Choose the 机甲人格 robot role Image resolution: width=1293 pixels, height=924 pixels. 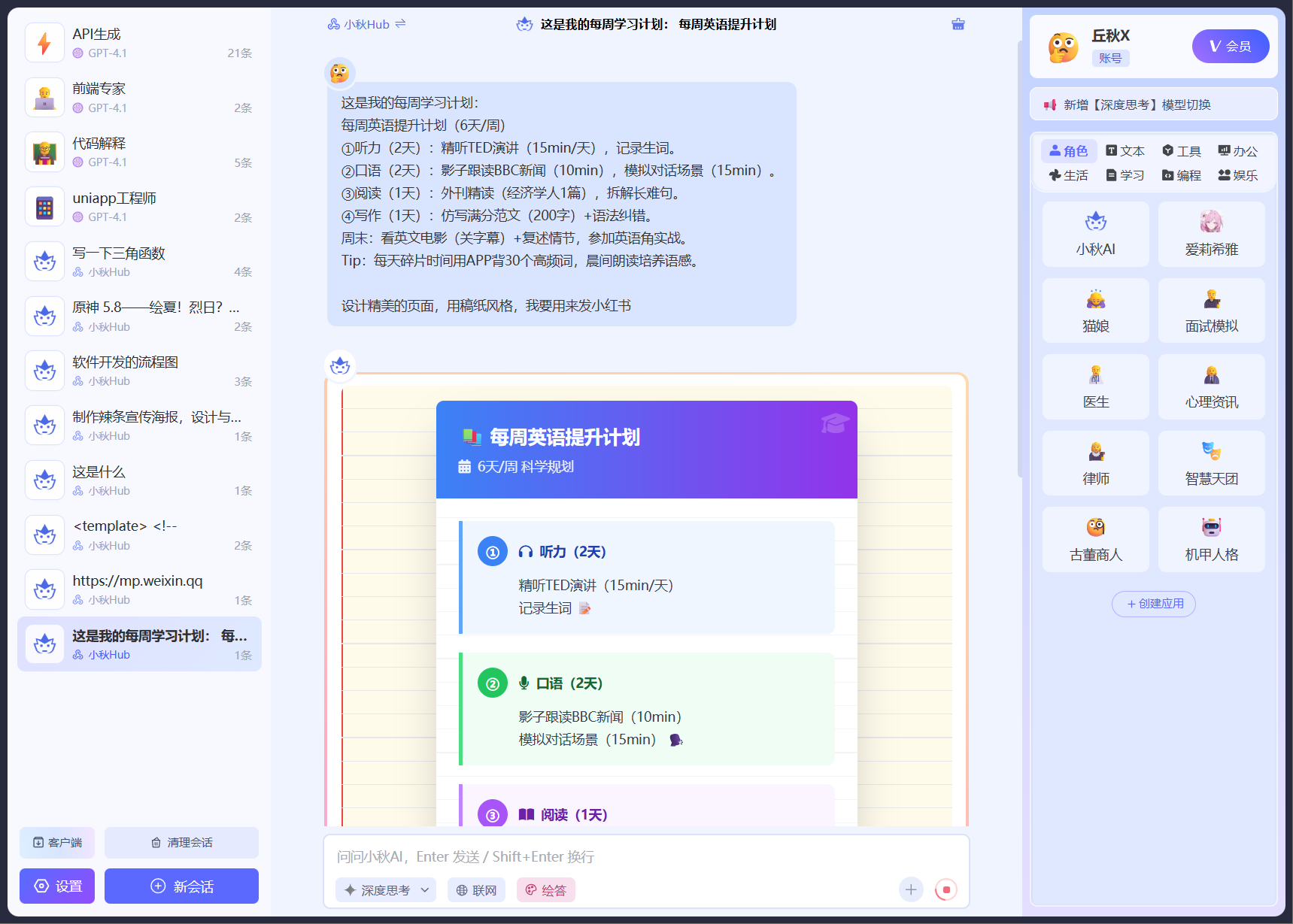point(1211,539)
